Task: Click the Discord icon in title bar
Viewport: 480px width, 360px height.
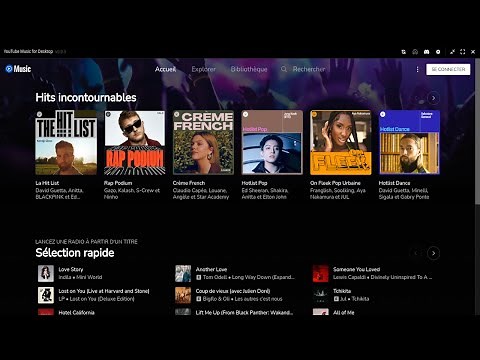Action: click(x=426, y=52)
